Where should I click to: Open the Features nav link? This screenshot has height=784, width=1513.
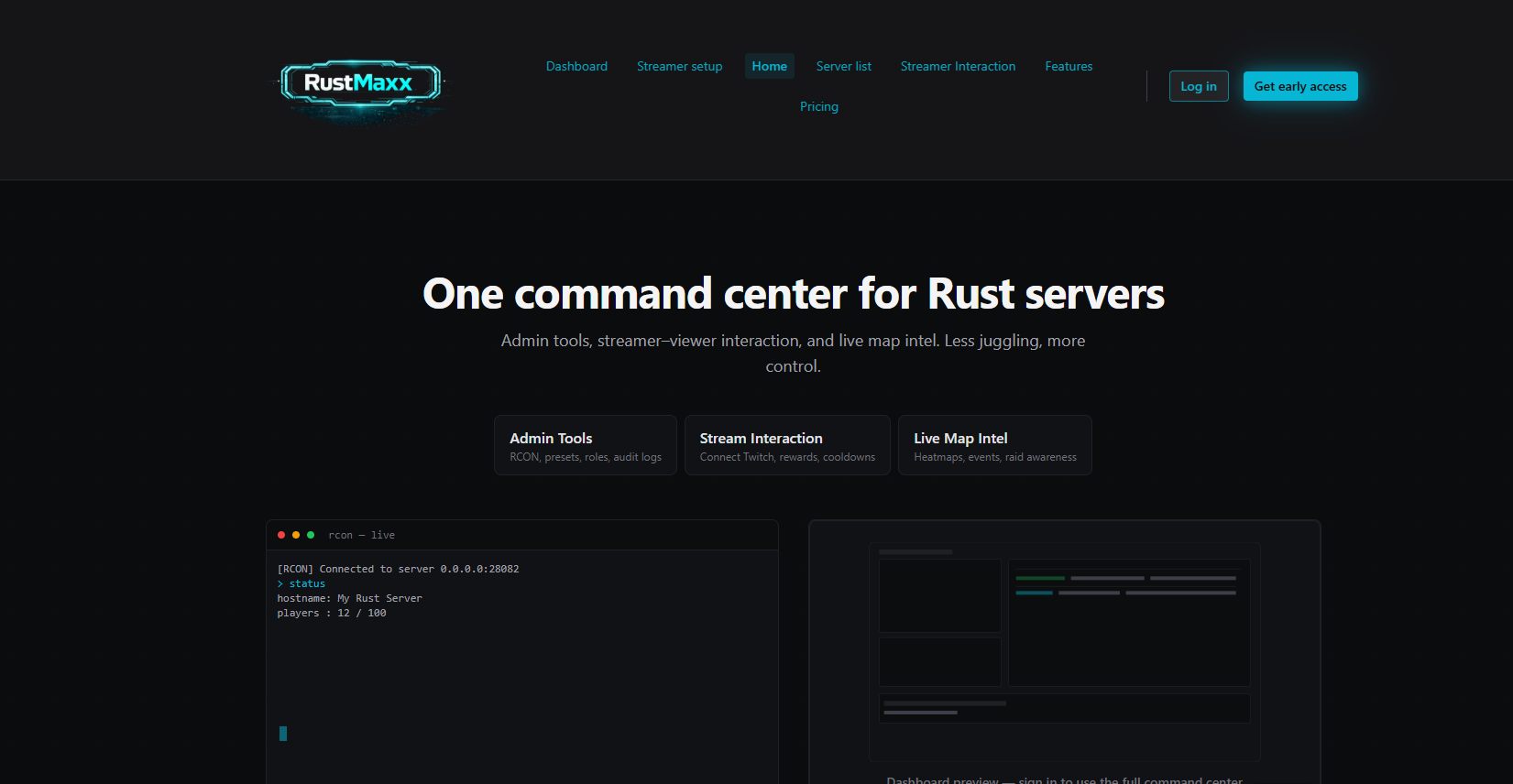click(x=1069, y=66)
